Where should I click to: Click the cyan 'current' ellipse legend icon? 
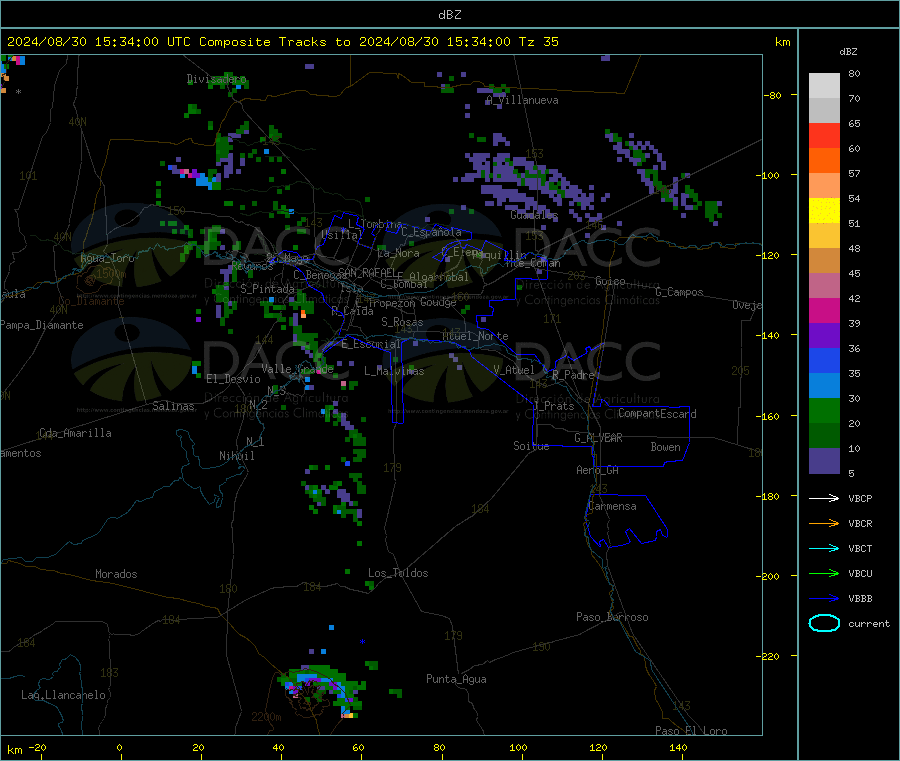[x=824, y=623]
